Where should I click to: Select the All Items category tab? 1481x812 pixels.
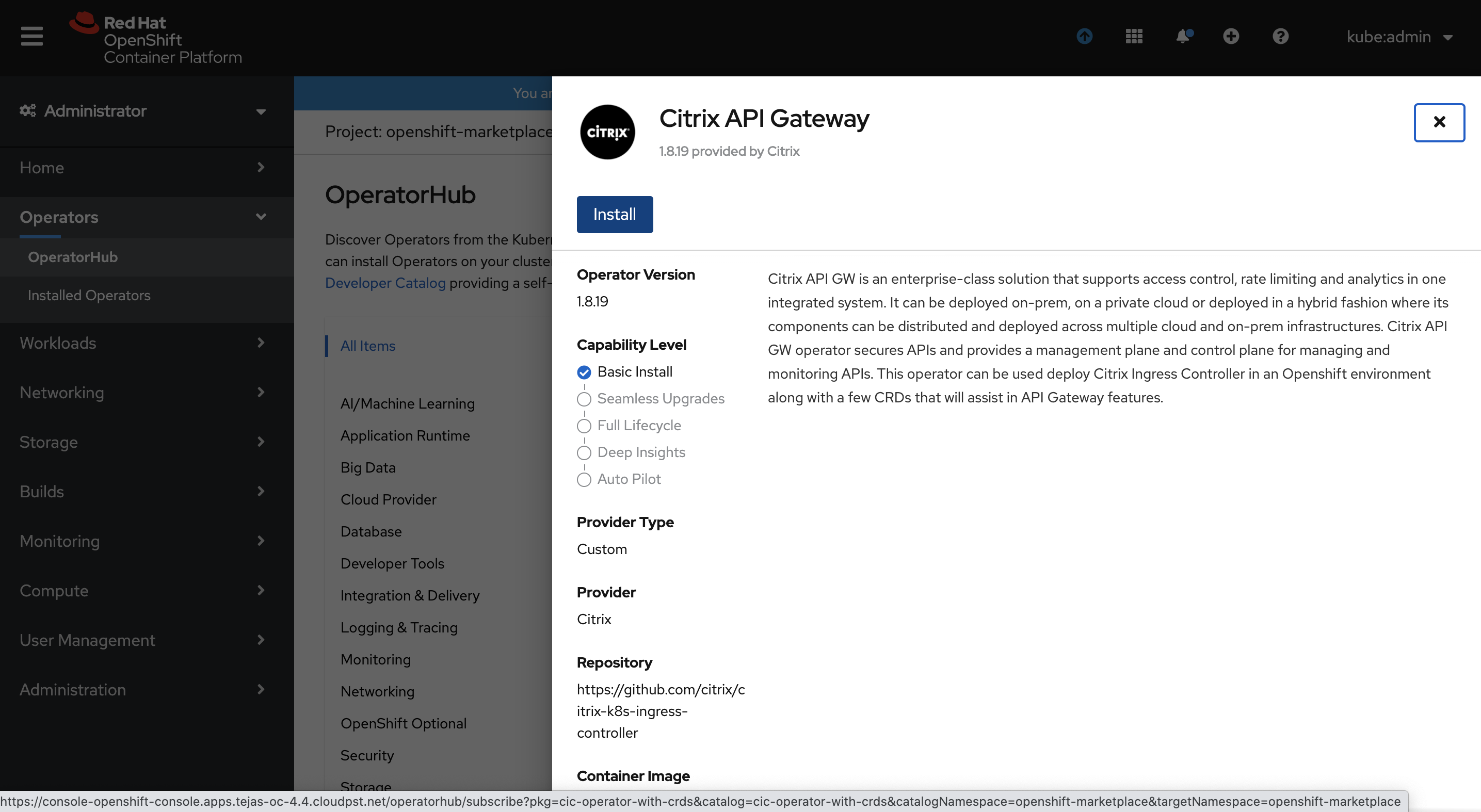click(367, 346)
